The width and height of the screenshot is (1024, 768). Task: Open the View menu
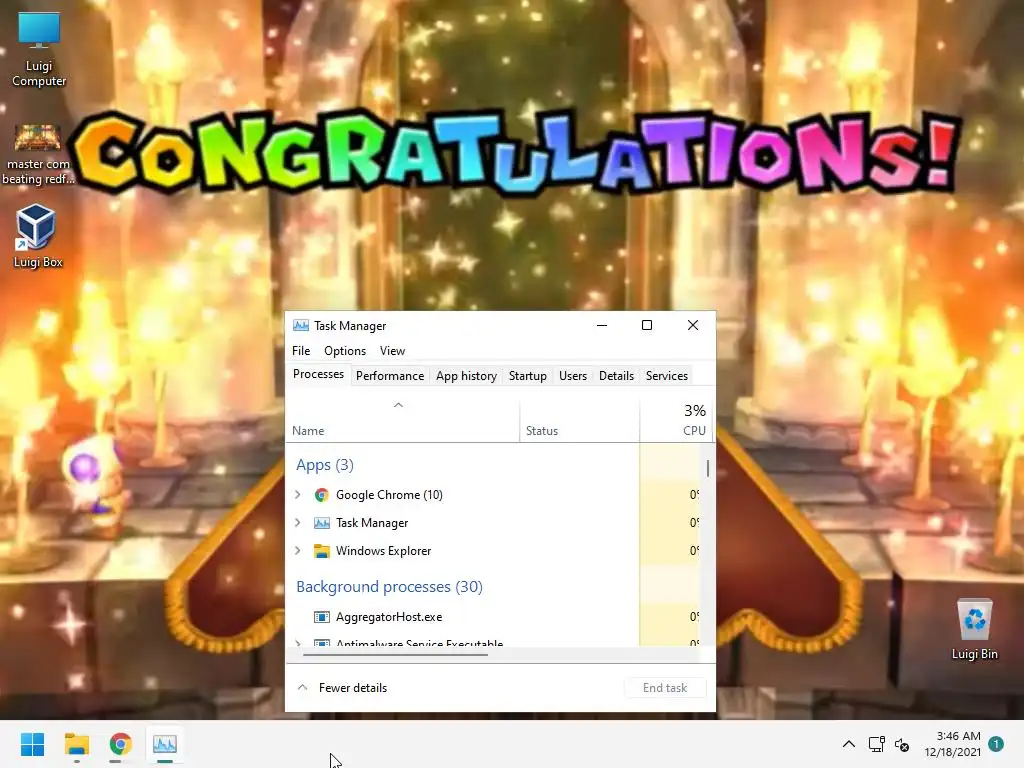tap(392, 351)
